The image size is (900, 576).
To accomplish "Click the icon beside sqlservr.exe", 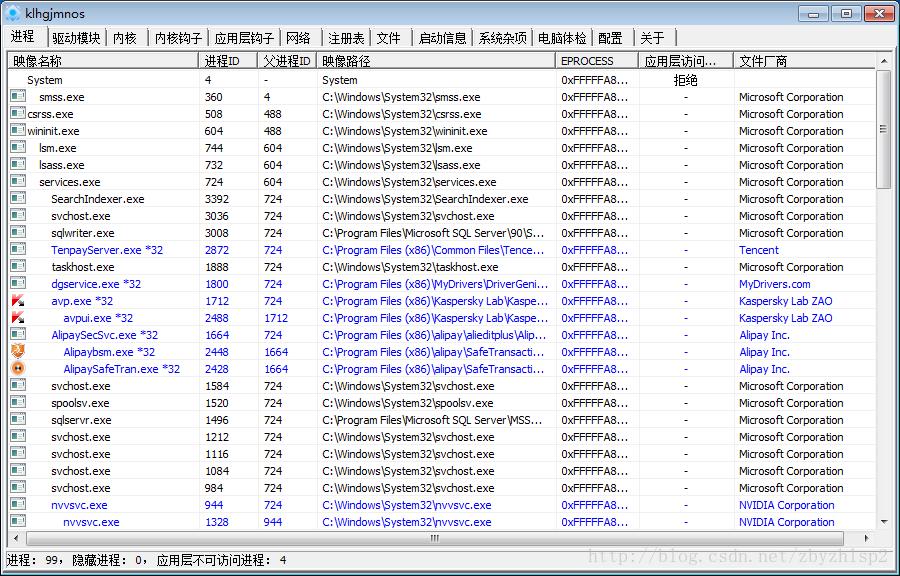I will tap(18, 420).
